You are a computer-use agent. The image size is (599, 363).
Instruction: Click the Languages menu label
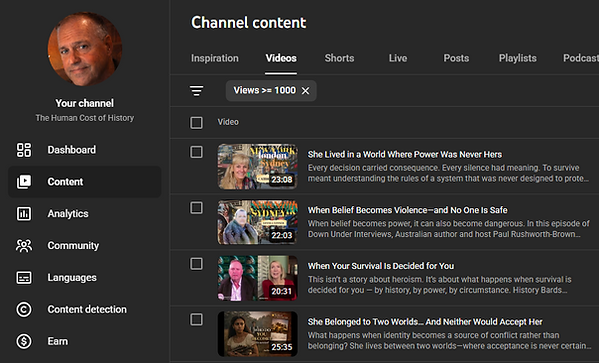72,277
